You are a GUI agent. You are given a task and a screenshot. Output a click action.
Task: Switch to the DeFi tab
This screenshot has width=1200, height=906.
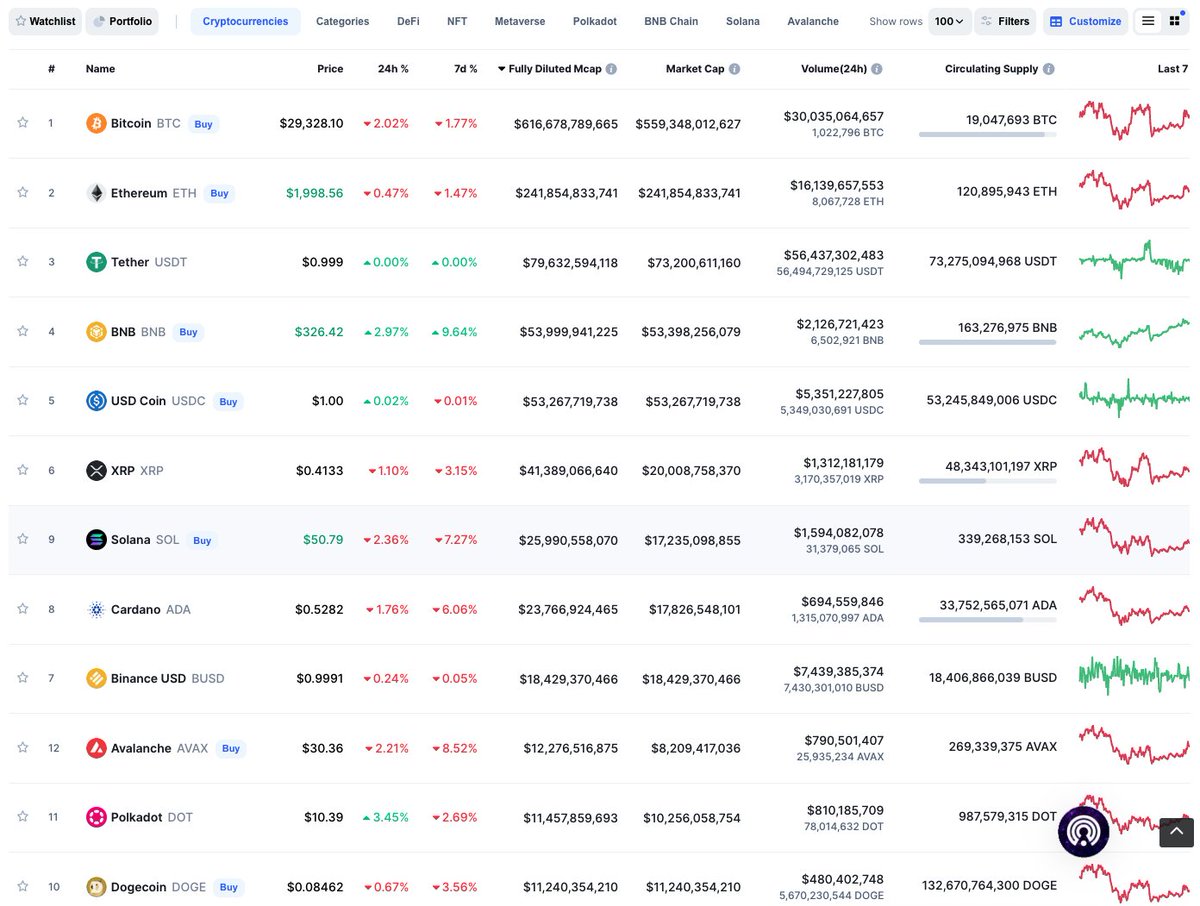click(408, 21)
